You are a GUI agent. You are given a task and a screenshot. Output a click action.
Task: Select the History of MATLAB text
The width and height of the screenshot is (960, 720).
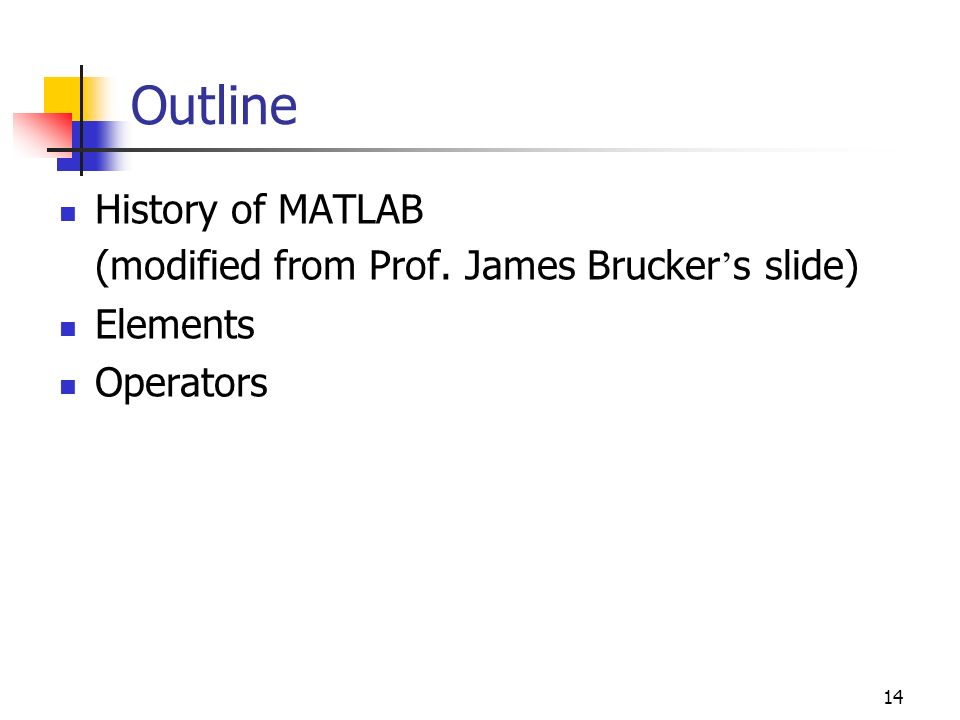coord(259,211)
